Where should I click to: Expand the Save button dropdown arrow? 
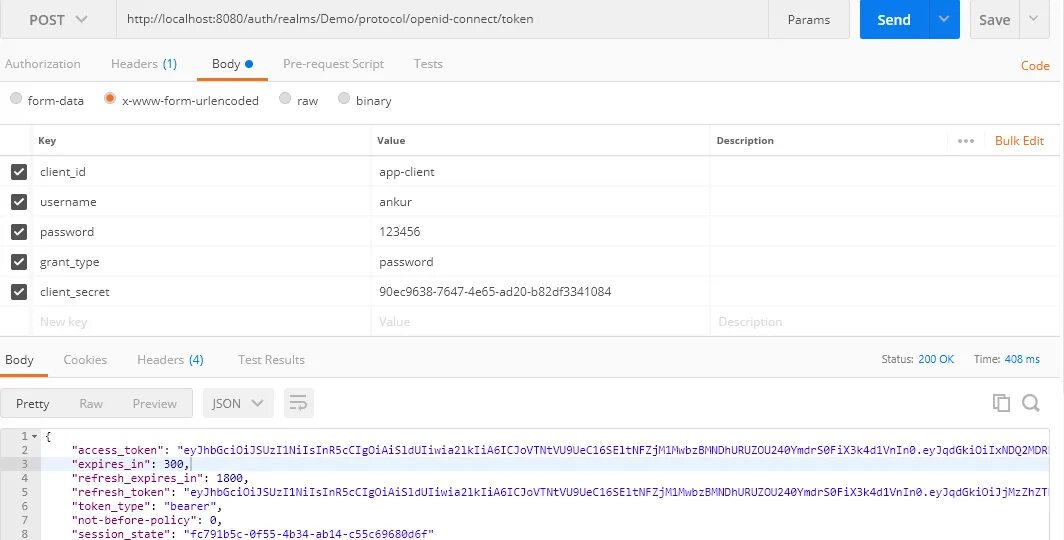pos(1034,19)
